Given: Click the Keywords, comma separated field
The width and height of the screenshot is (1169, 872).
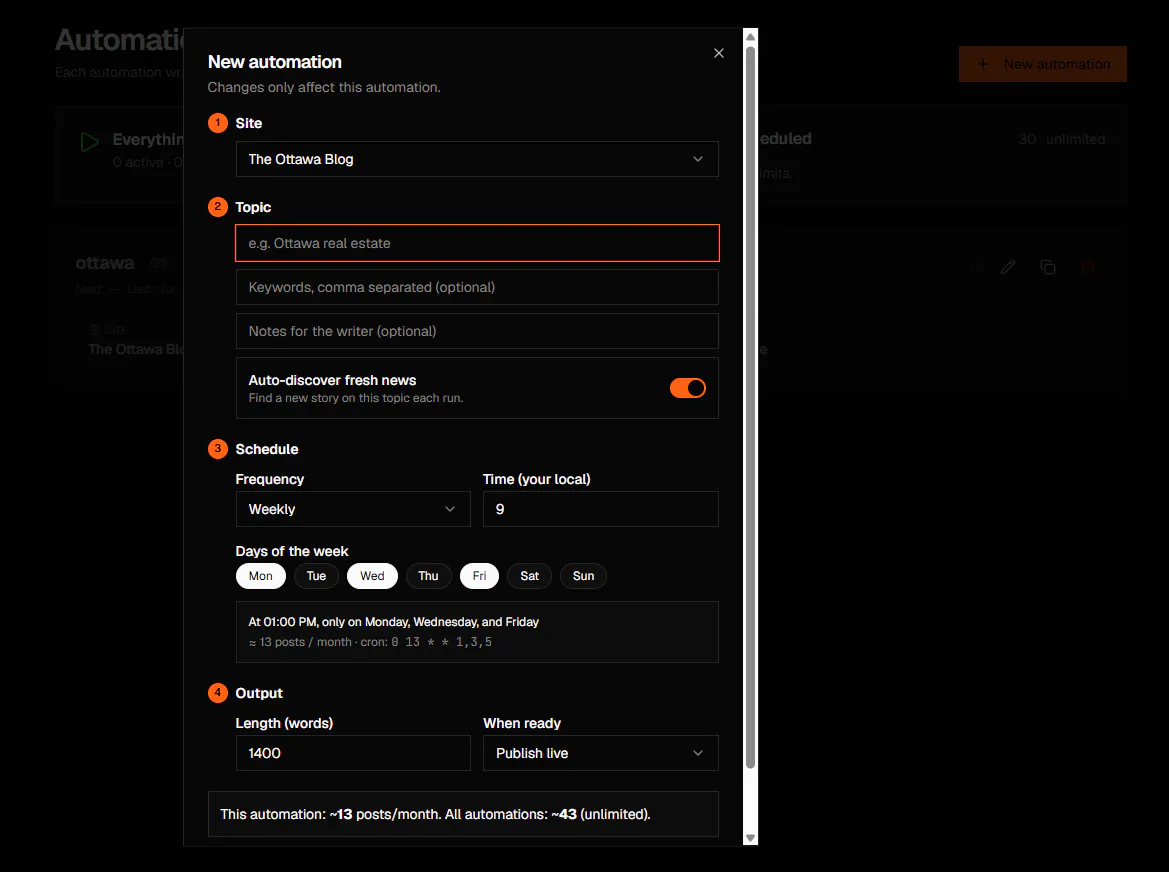Looking at the screenshot, I should [477, 287].
